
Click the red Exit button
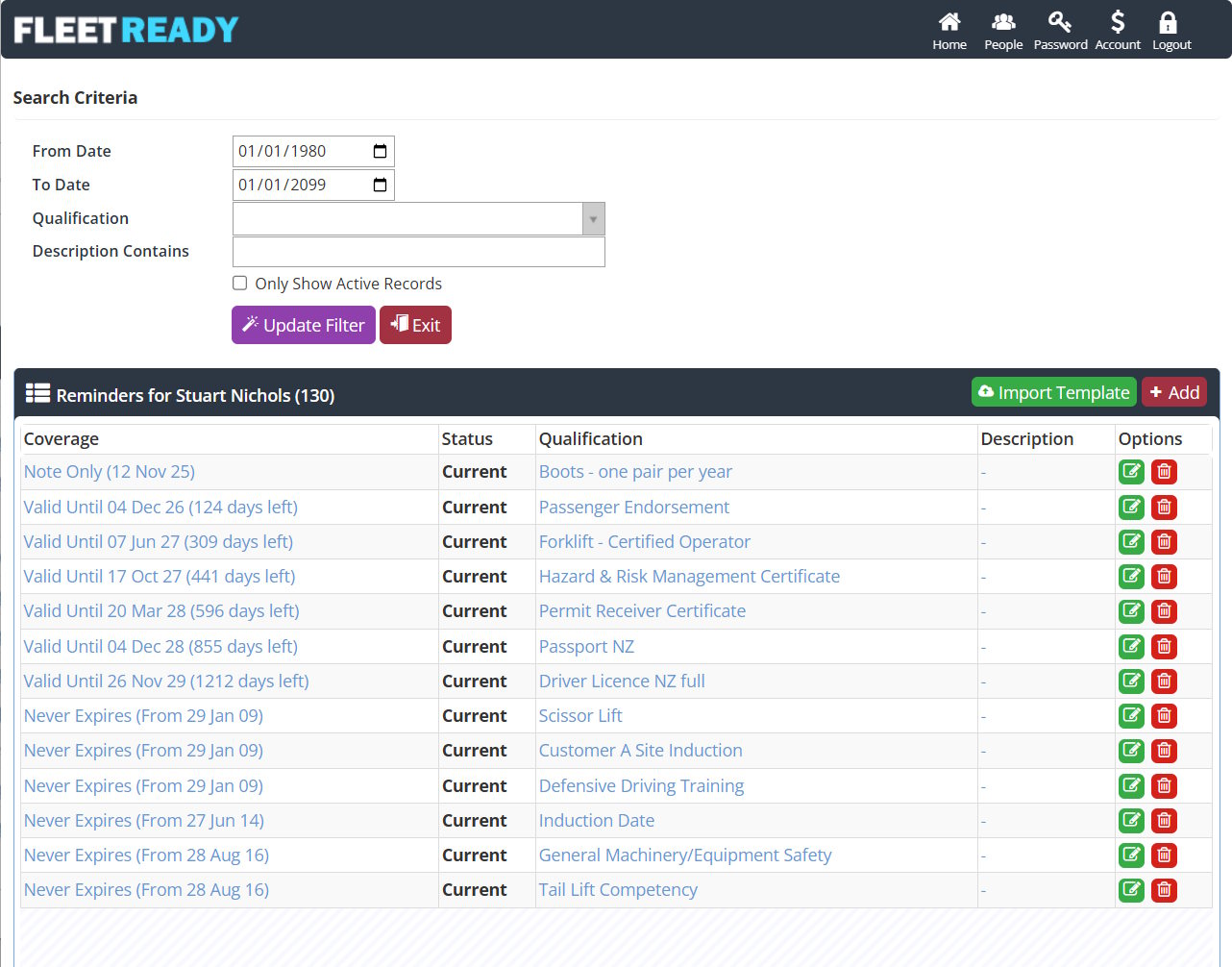pyautogui.click(x=415, y=325)
